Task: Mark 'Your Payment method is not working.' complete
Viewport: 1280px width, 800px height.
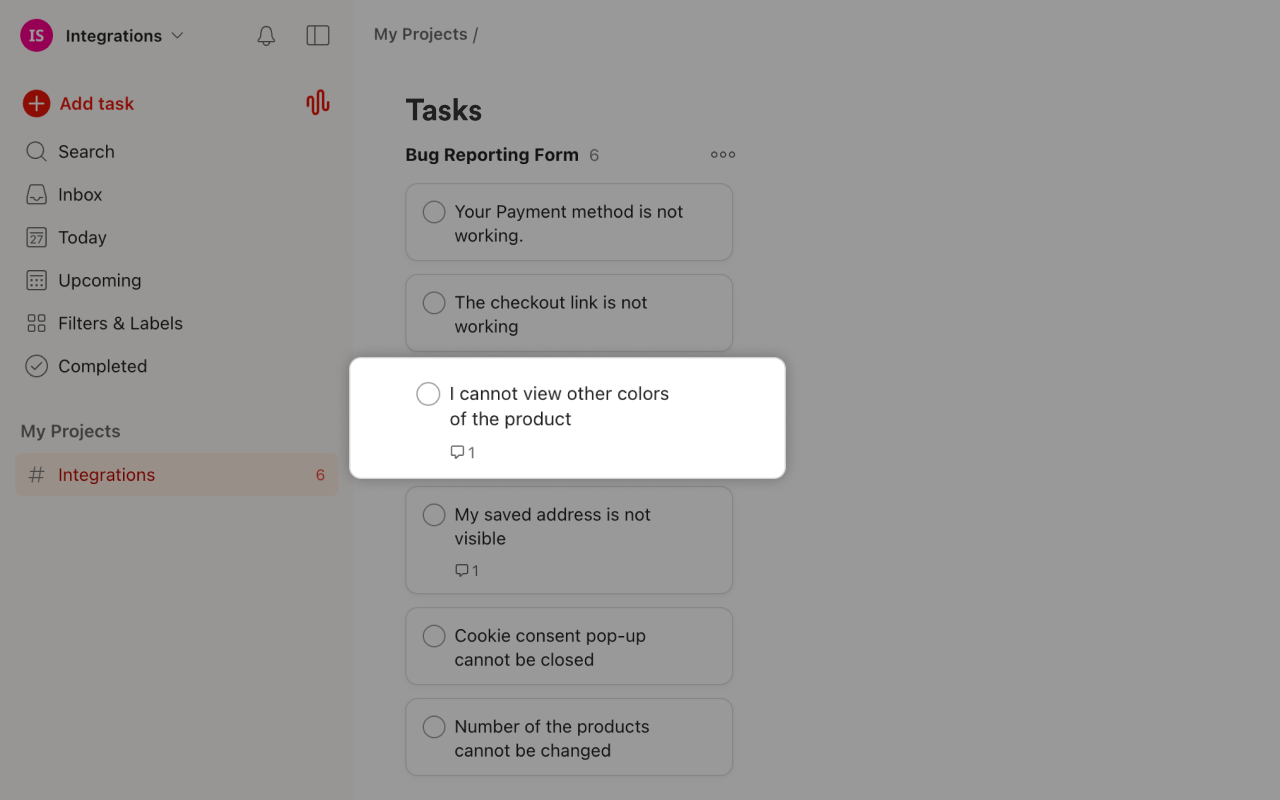Action: 433,212
